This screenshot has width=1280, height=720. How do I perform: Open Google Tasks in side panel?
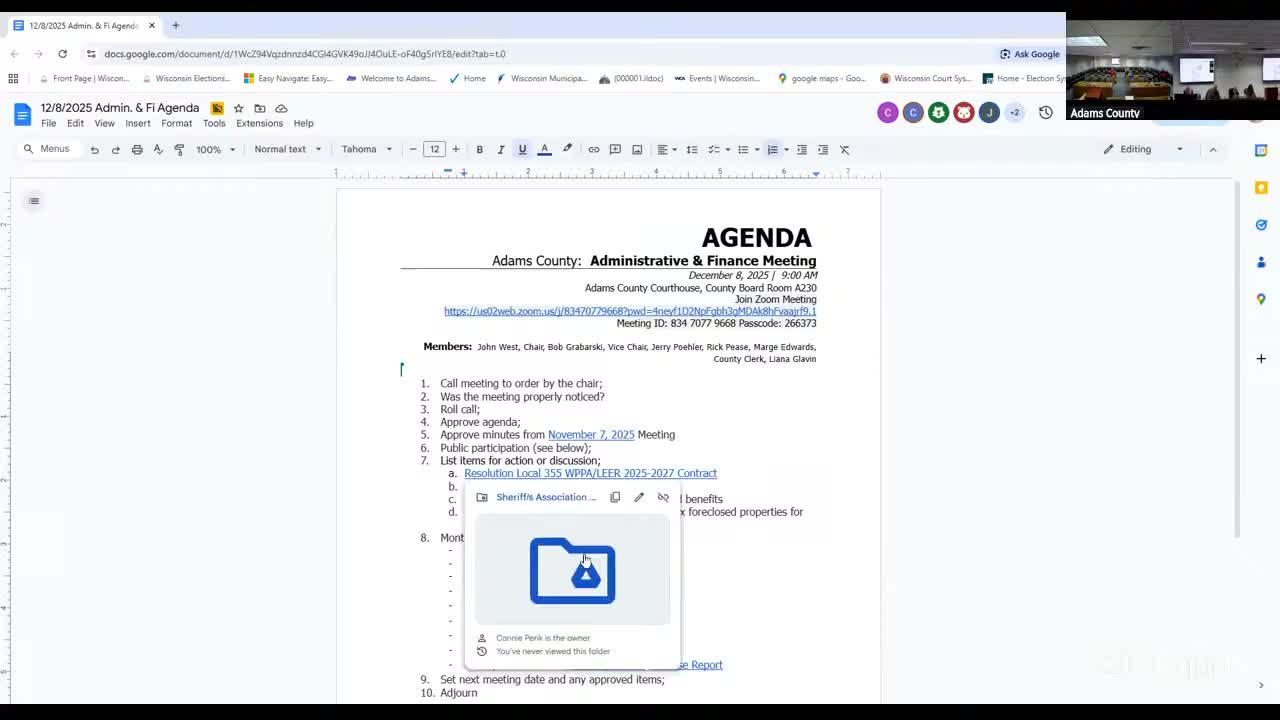point(1261,225)
